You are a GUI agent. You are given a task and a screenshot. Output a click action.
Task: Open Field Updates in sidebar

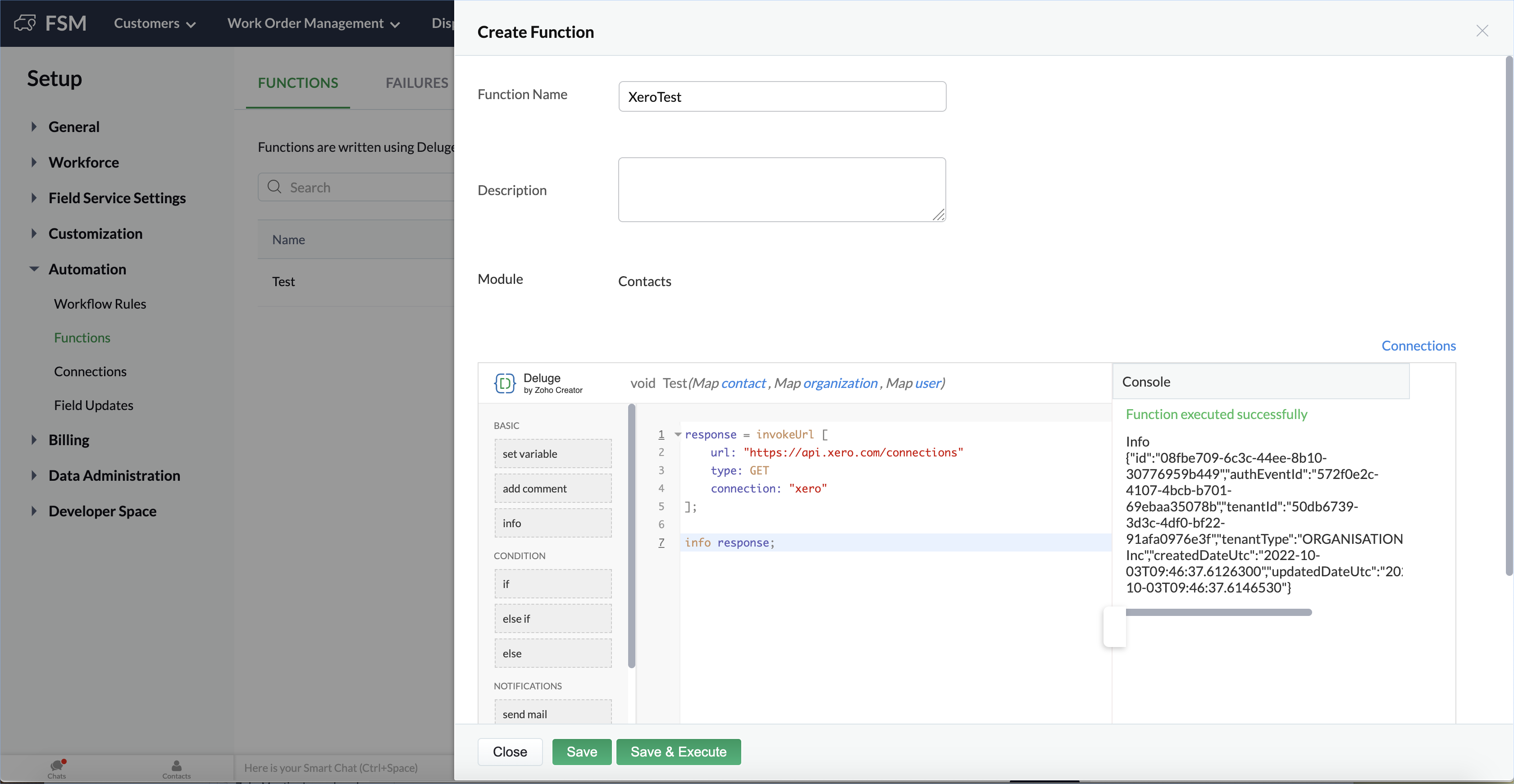(93, 405)
